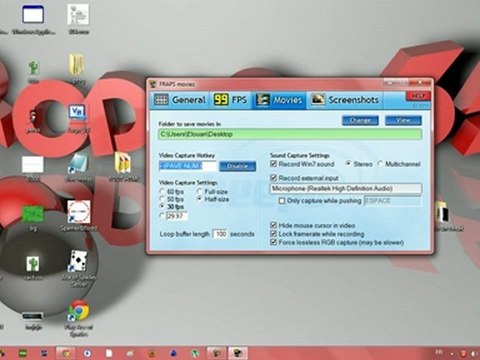
Task: Select the 50 fps radio button
Action: (162, 199)
